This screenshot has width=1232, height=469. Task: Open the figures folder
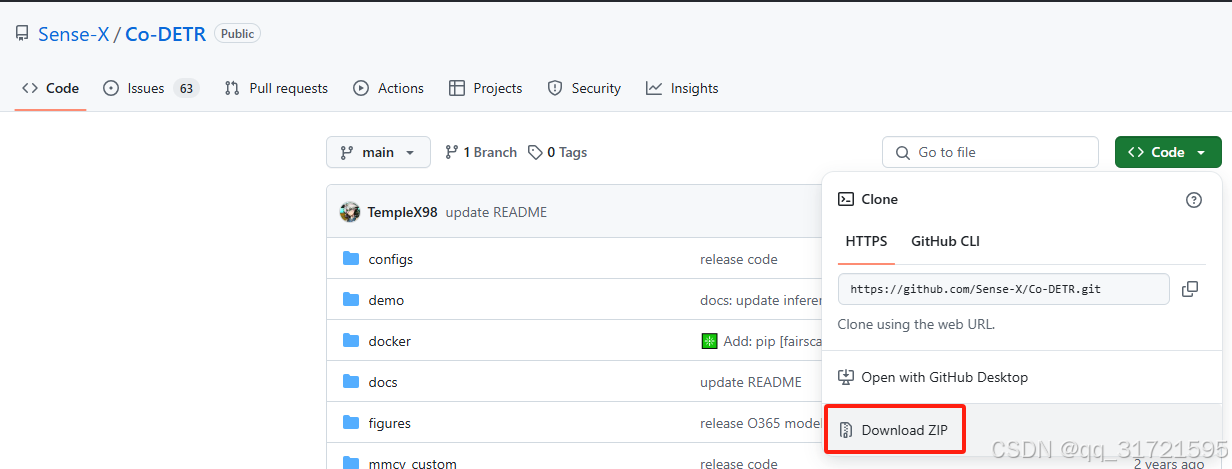(x=390, y=423)
